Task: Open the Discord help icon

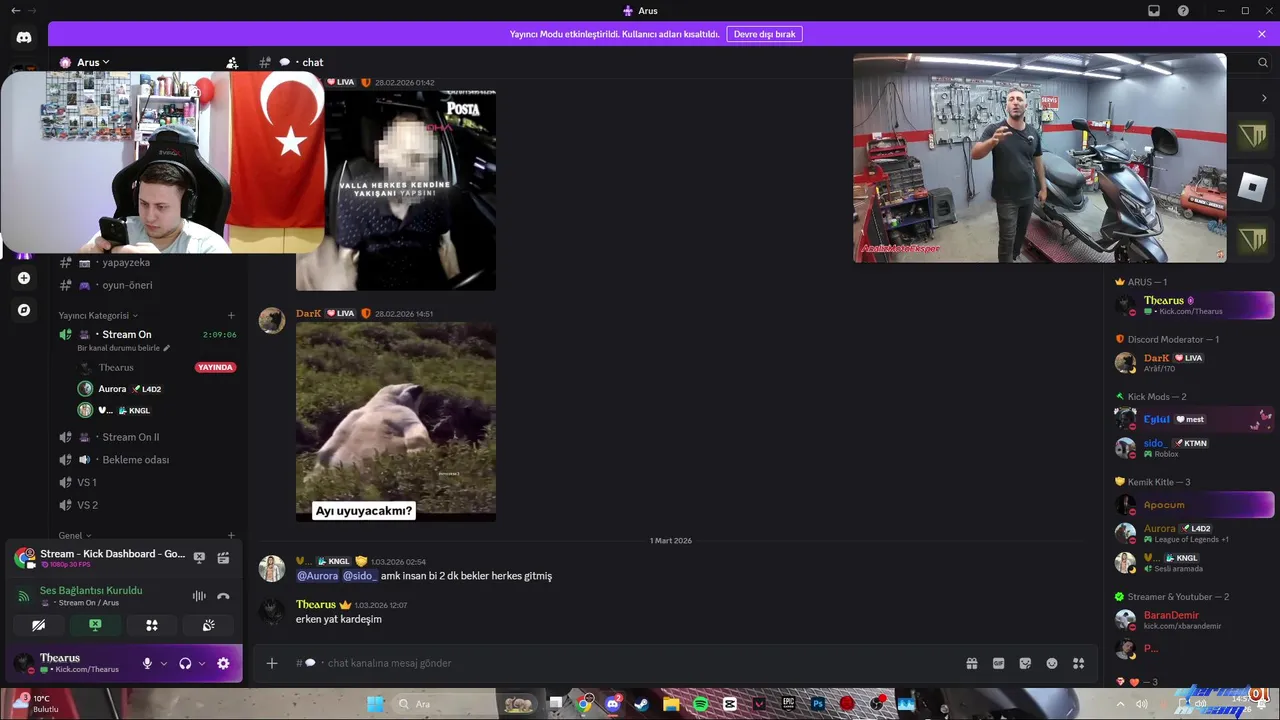Action: point(1184,11)
